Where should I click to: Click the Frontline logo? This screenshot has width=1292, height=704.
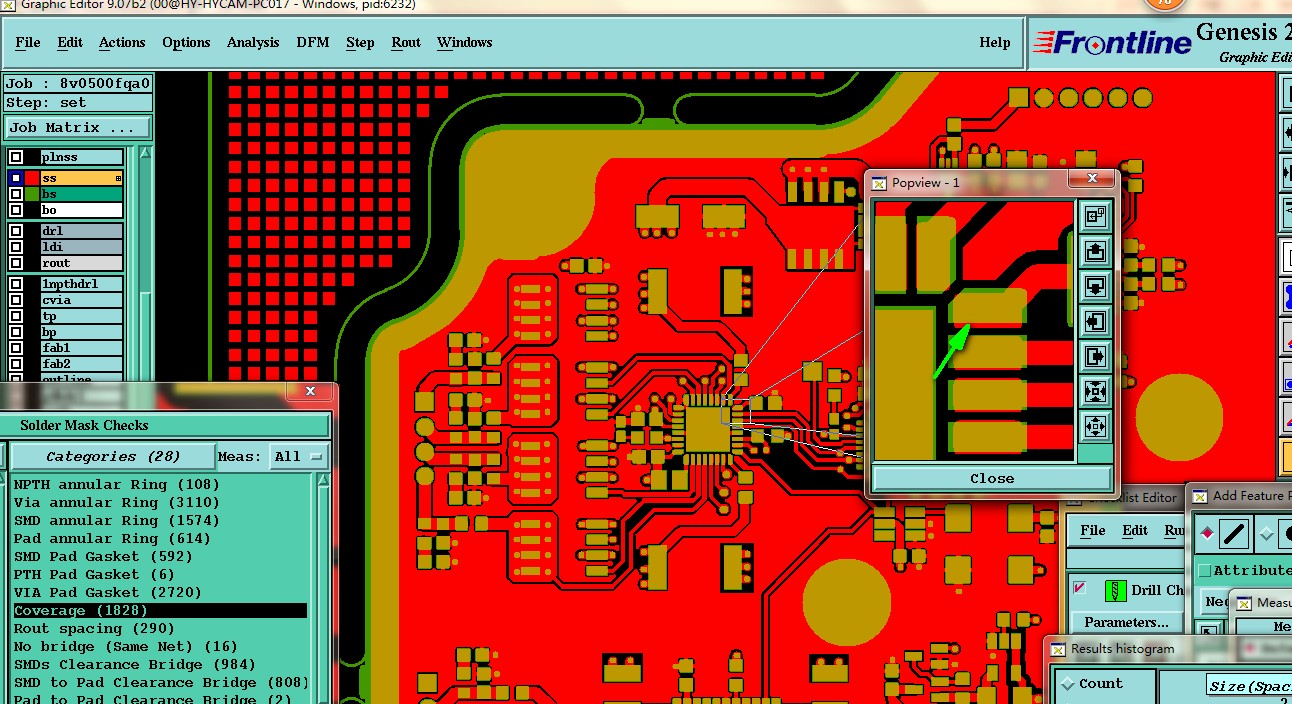coord(1112,42)
